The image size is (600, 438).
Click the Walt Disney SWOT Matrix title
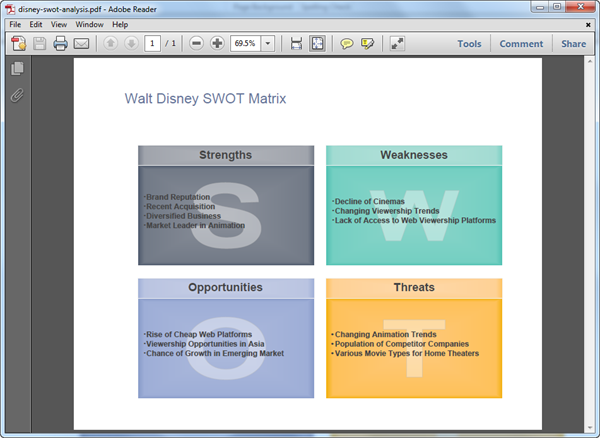[x=205, y=99]
